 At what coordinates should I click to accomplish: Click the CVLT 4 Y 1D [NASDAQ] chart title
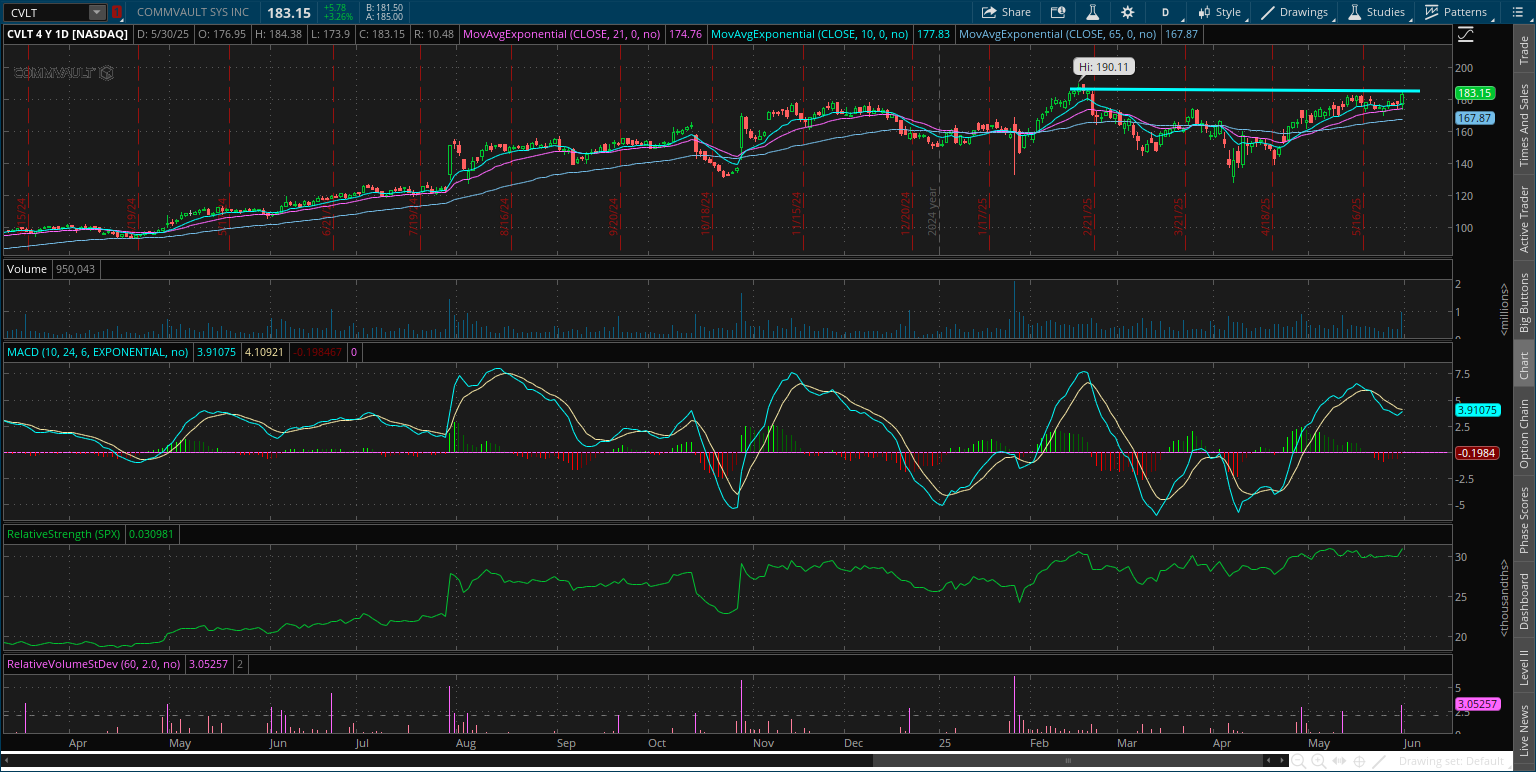[68, 34]
